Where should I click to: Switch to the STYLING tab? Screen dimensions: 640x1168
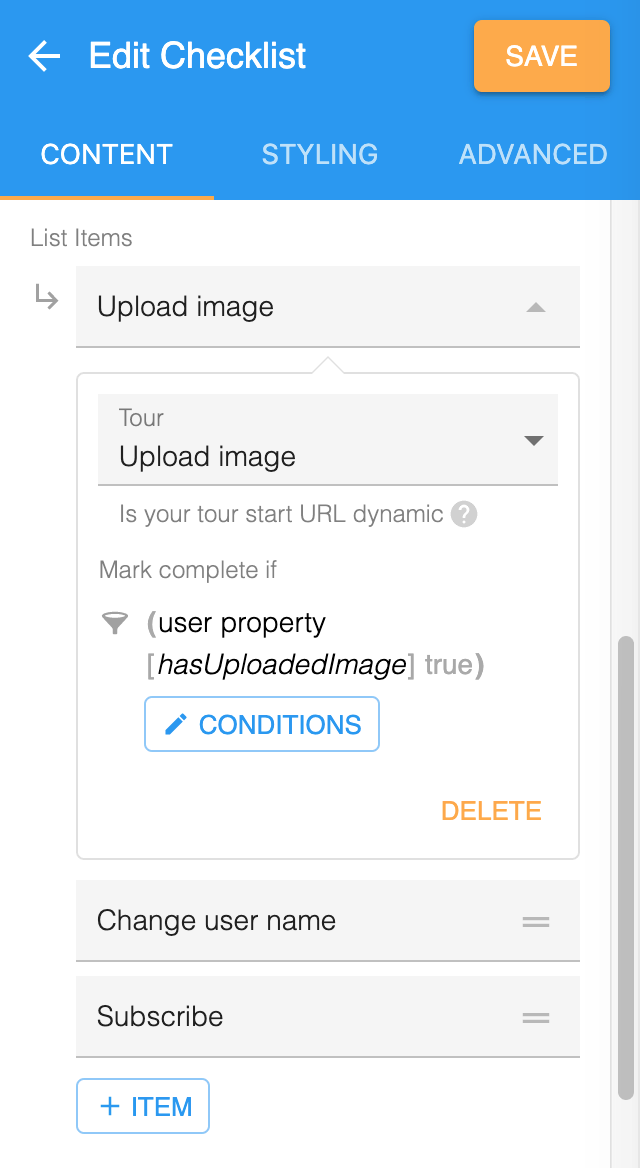pyautogui.click(x=320, y=154)
